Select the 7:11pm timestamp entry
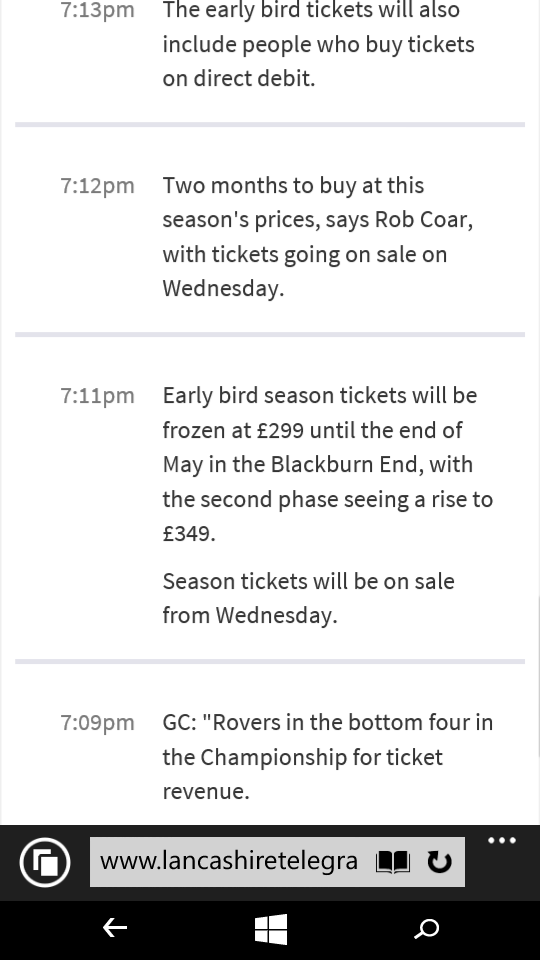The height and width of the screenshot is (960, 540). pos(97,396)
